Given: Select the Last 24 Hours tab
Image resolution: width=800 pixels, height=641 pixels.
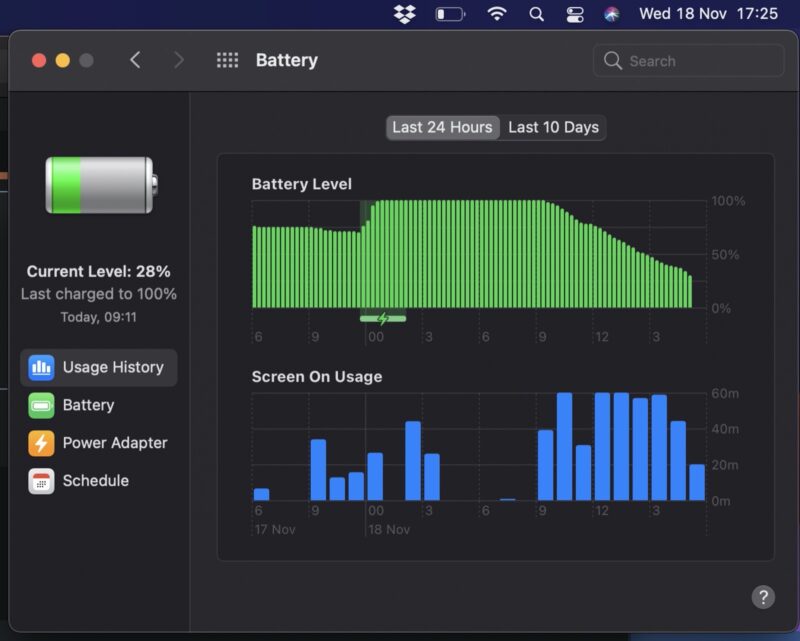Looking at the screenshot, I should click(442, 127).
